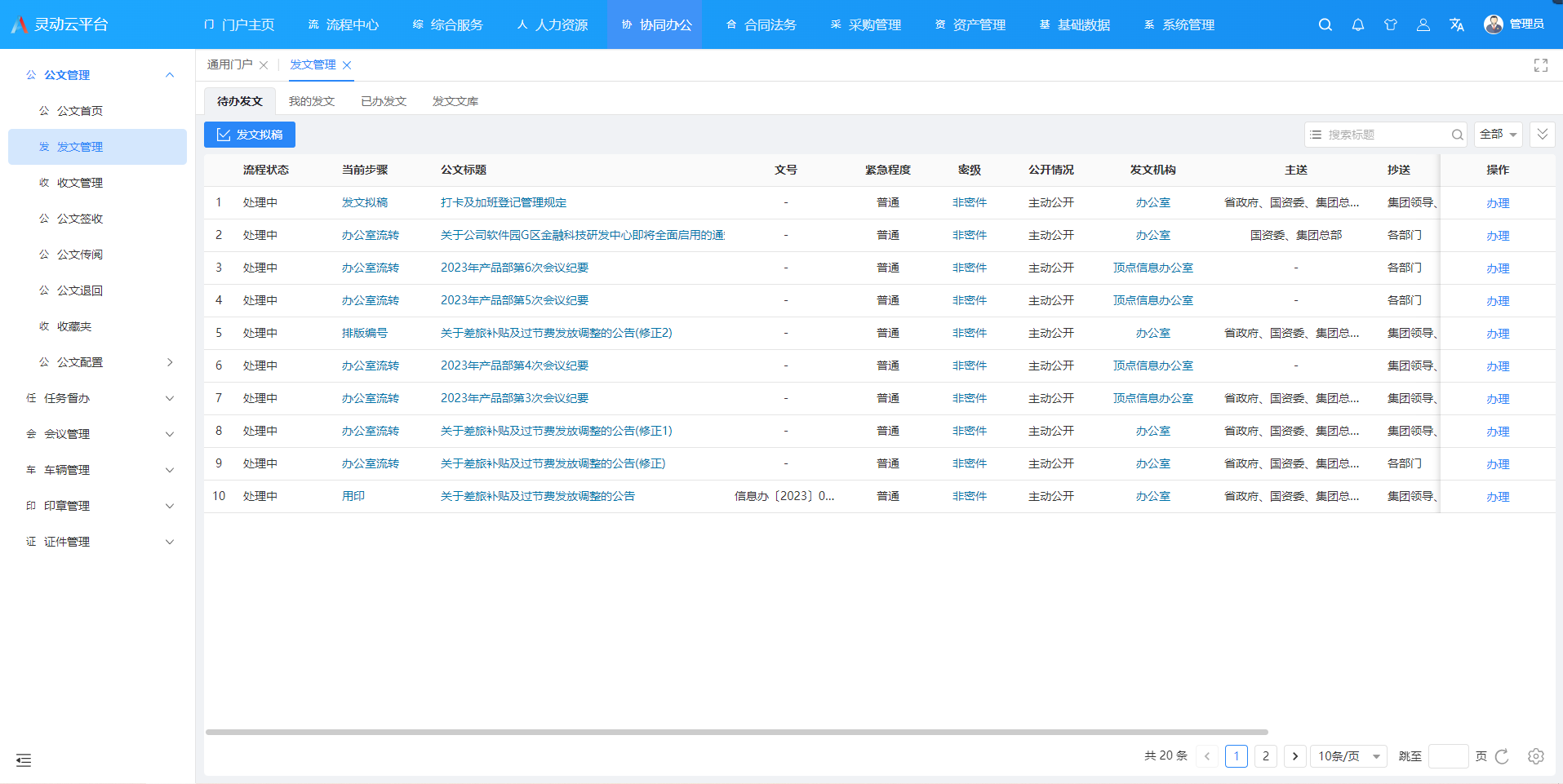Viewport: 1563px width, 784px height.
Task: Open the notification bell icon
Action: pos(1358,24)
